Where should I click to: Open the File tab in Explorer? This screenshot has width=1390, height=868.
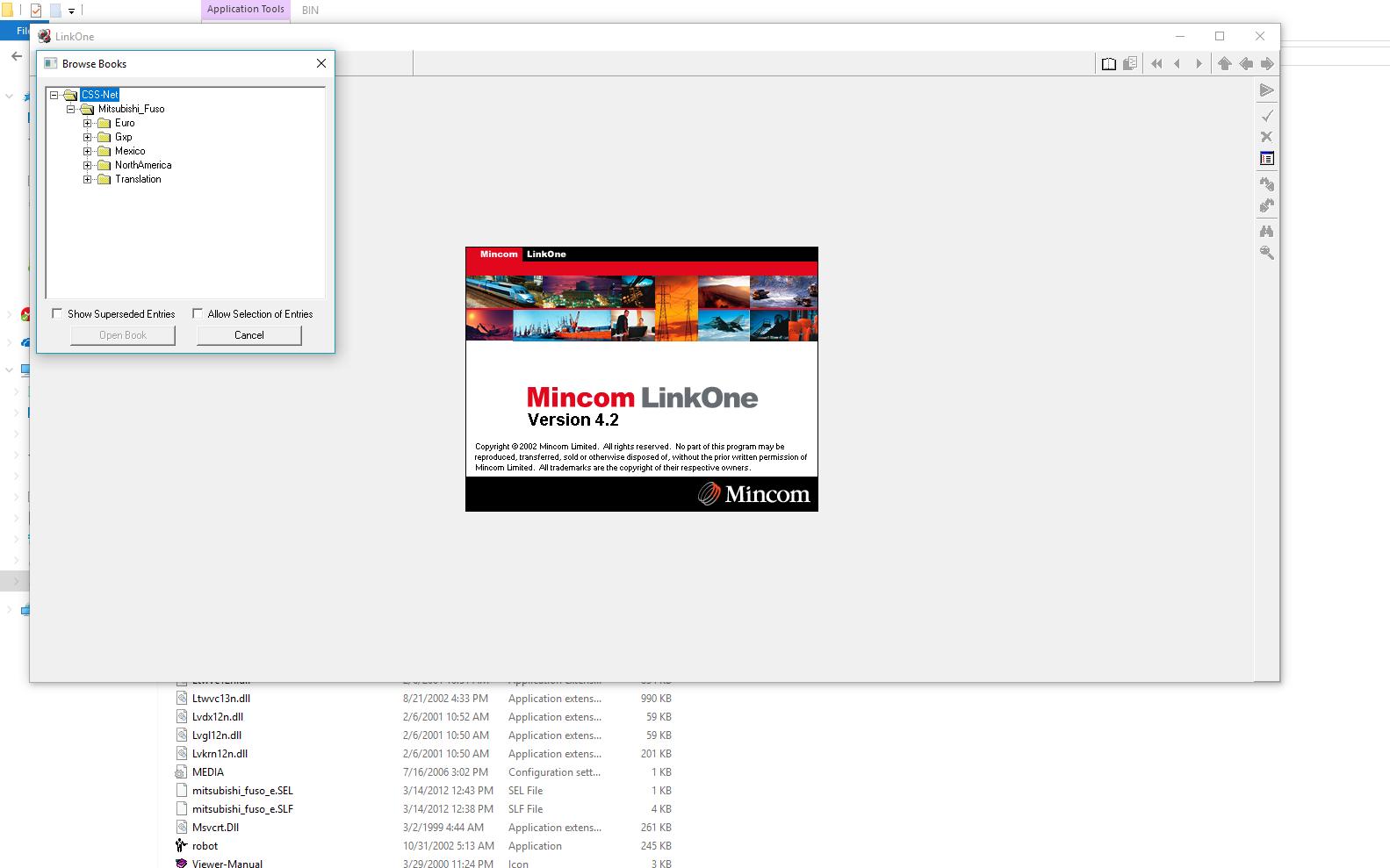tap(15, 31)
